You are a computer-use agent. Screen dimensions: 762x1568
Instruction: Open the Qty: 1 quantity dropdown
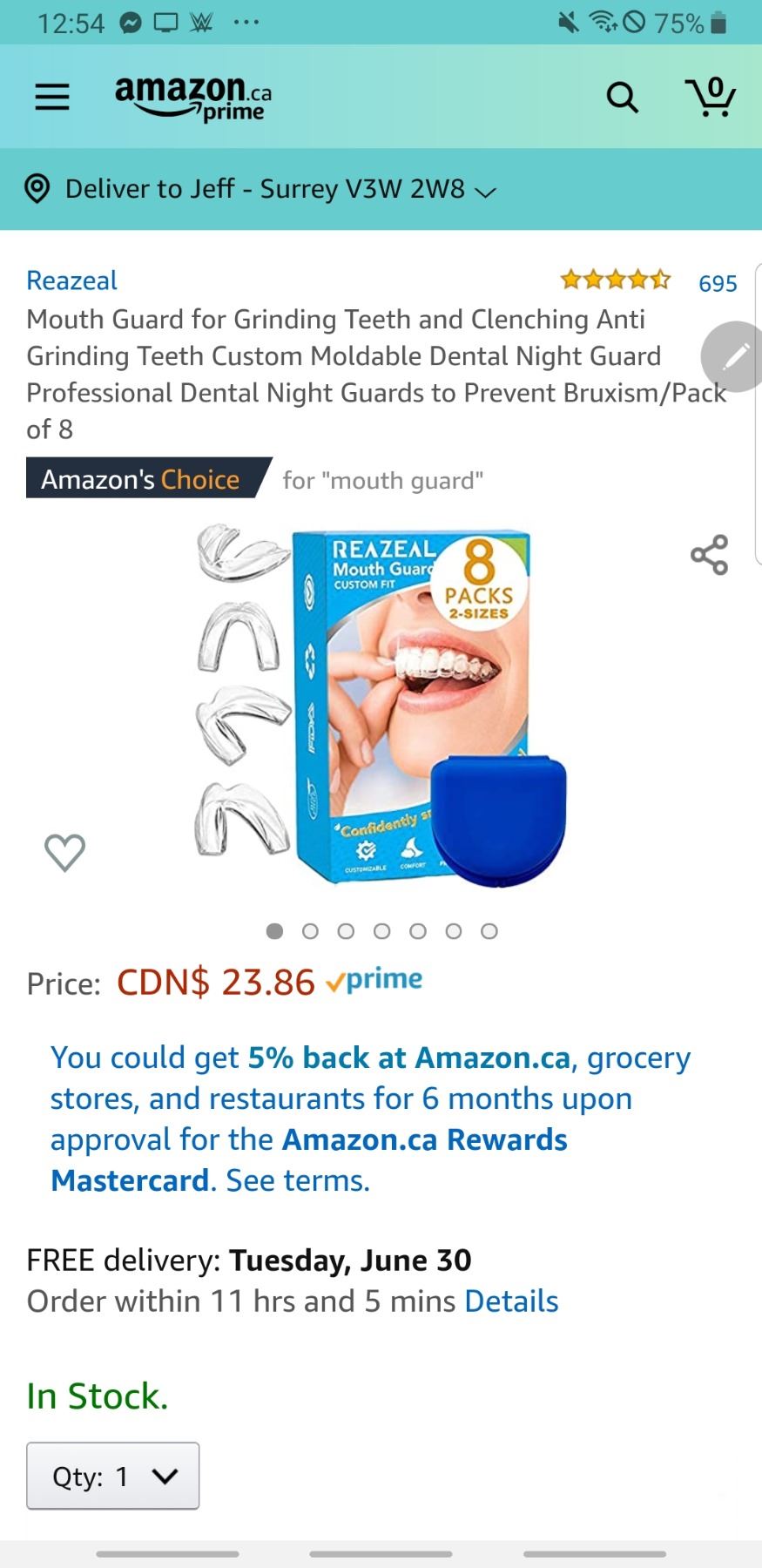[x=113, y=1476]
